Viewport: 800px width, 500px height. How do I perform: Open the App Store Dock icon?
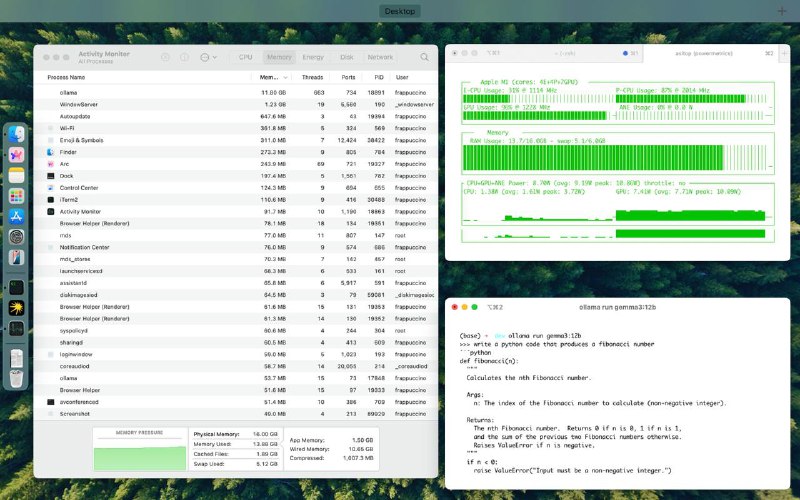16,216
